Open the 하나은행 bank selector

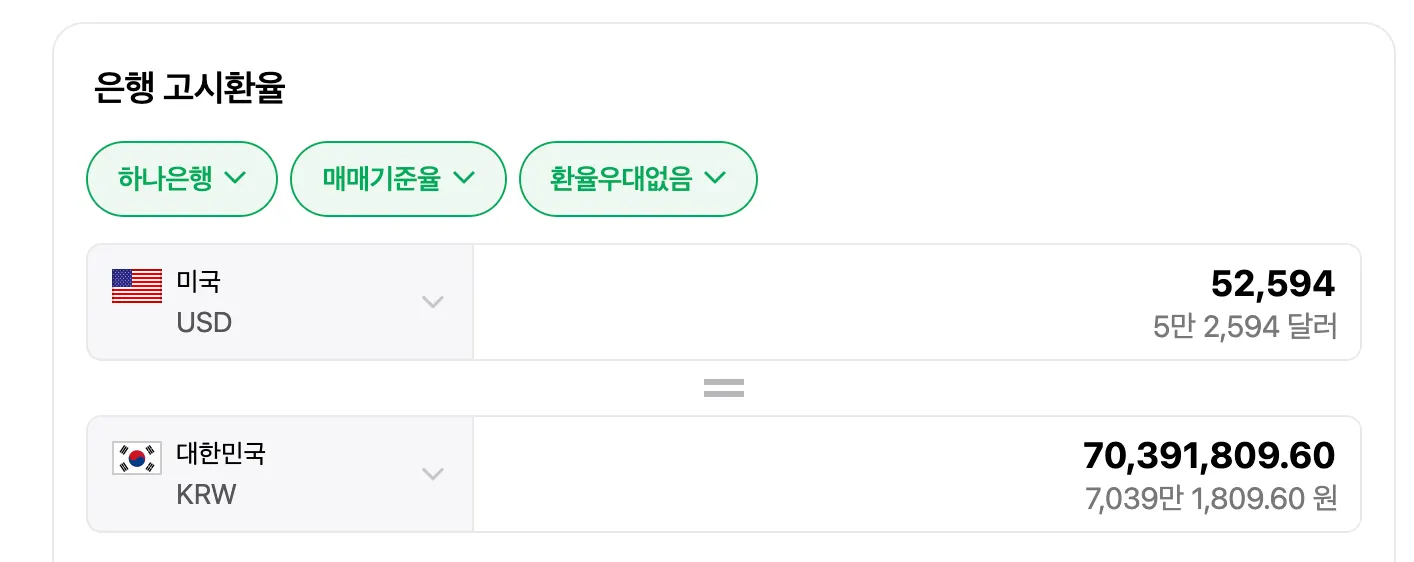click(181, 179)
